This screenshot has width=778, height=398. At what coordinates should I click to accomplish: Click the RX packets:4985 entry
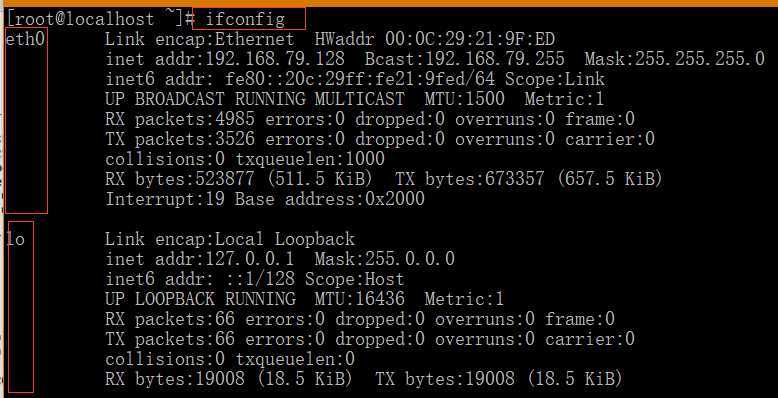click(180, 119)
